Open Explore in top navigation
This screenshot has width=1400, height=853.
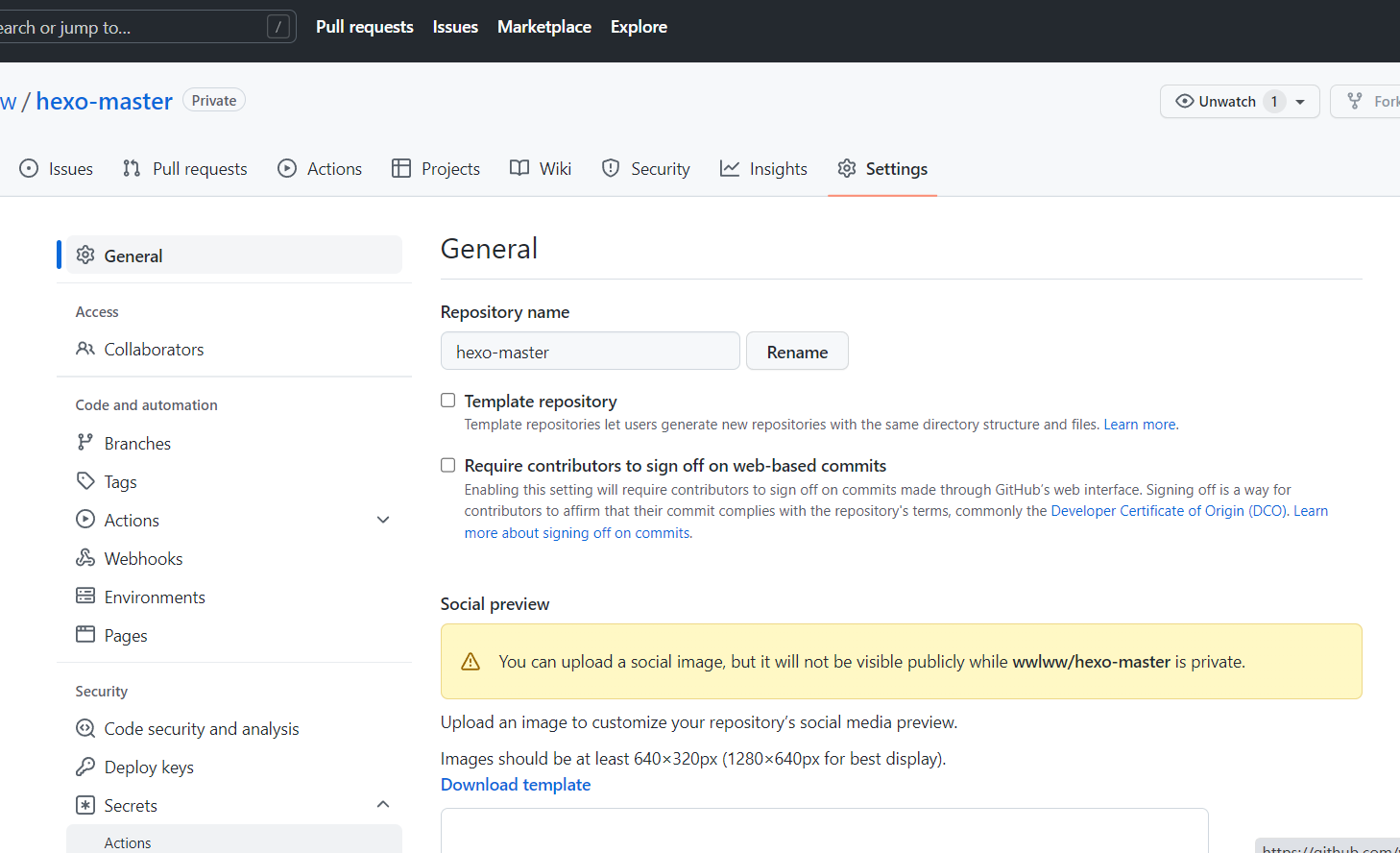click(x=639, y=27)
